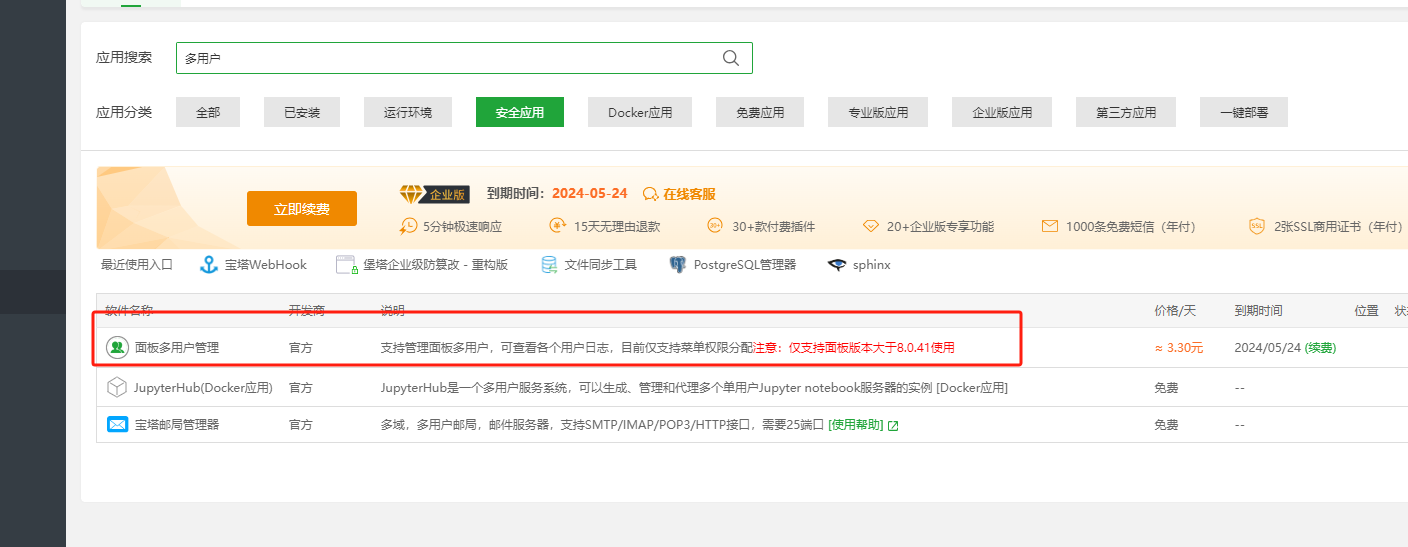Image resolution: width=1408 pixels, height=547 pixels.
Task: Click the 30+款付费插件 icon
Action: click(715, 226)
